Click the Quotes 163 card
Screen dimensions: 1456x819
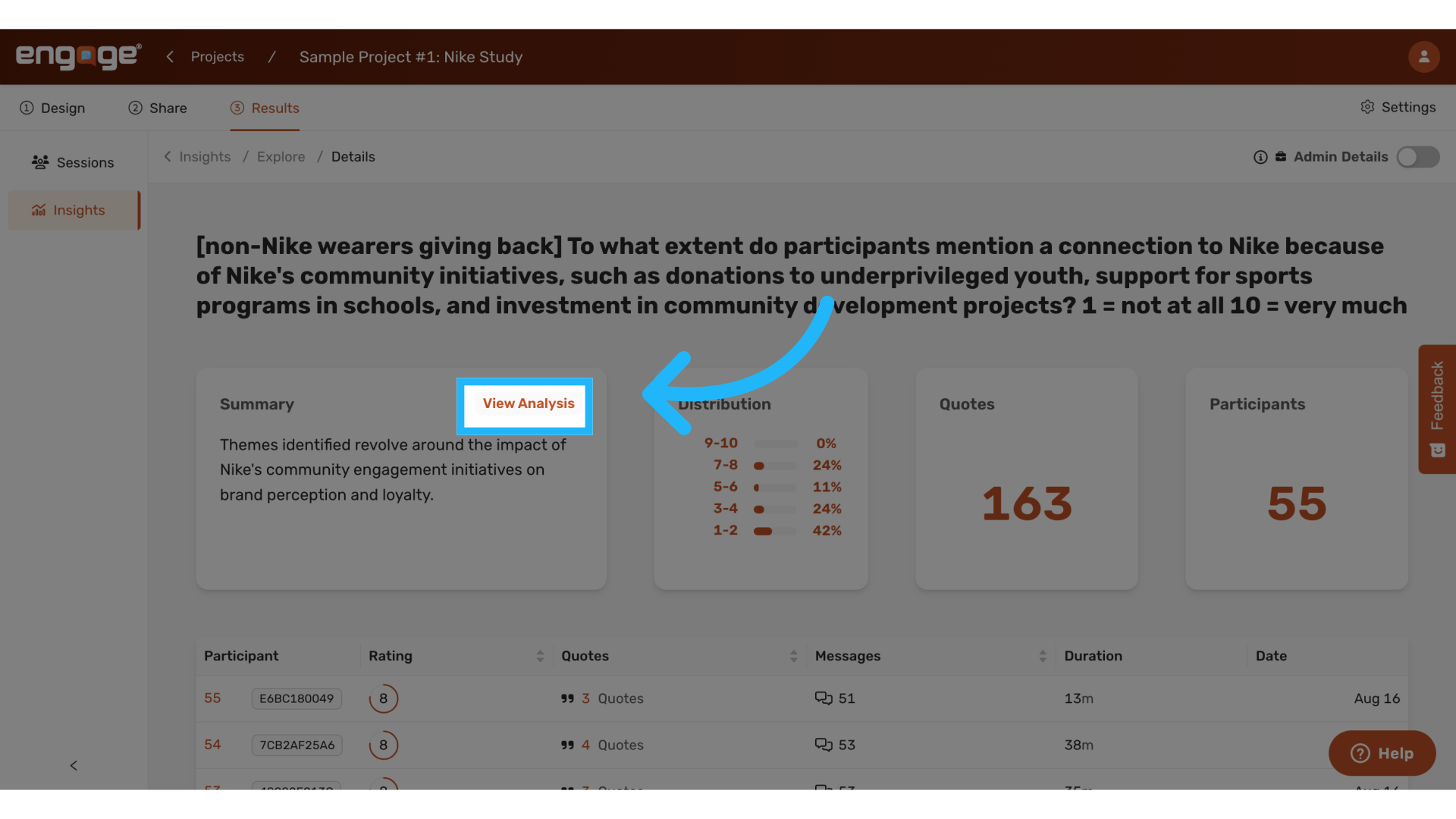pos(1027,479)
